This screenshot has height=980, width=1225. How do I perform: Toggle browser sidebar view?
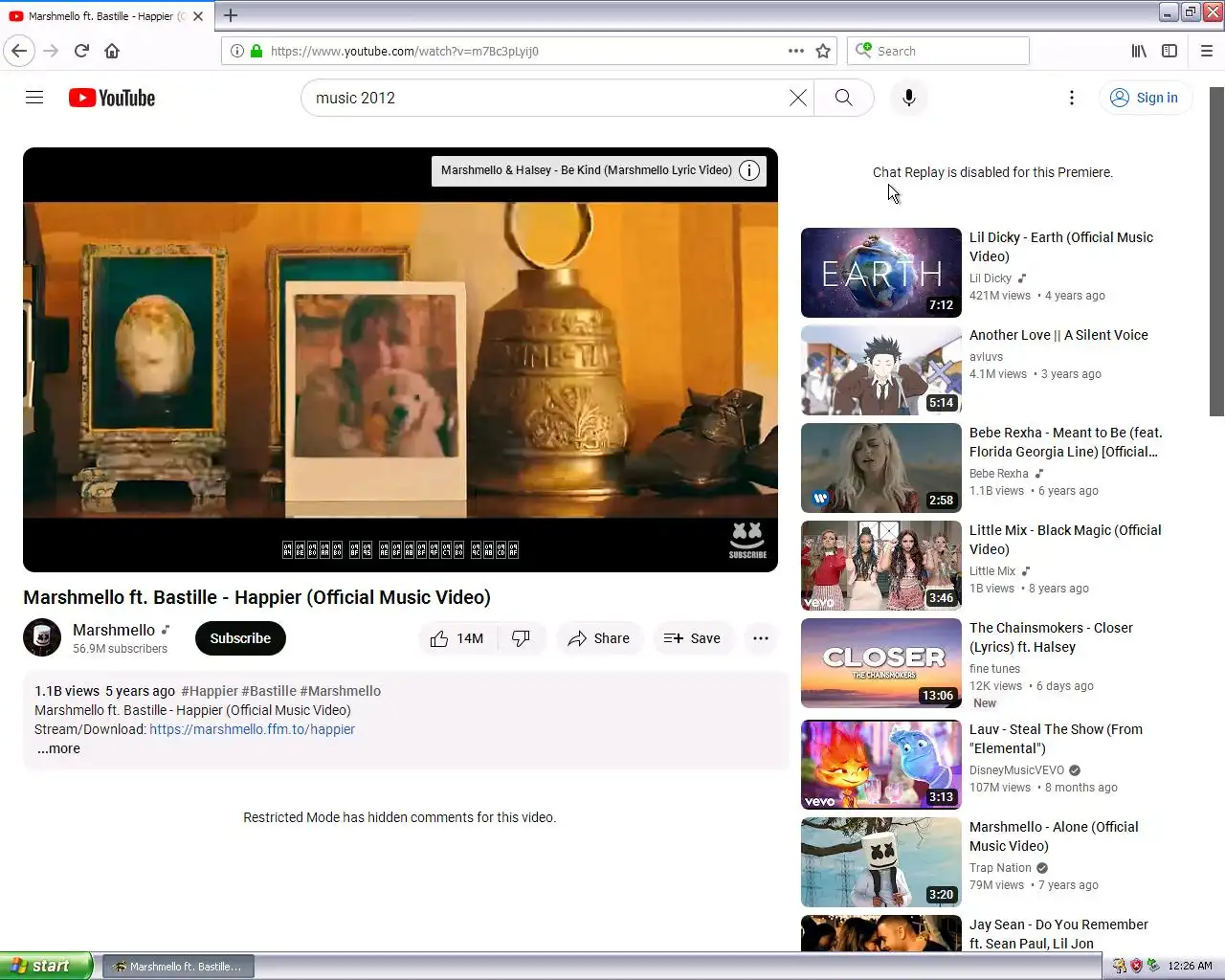(1169, 51)
